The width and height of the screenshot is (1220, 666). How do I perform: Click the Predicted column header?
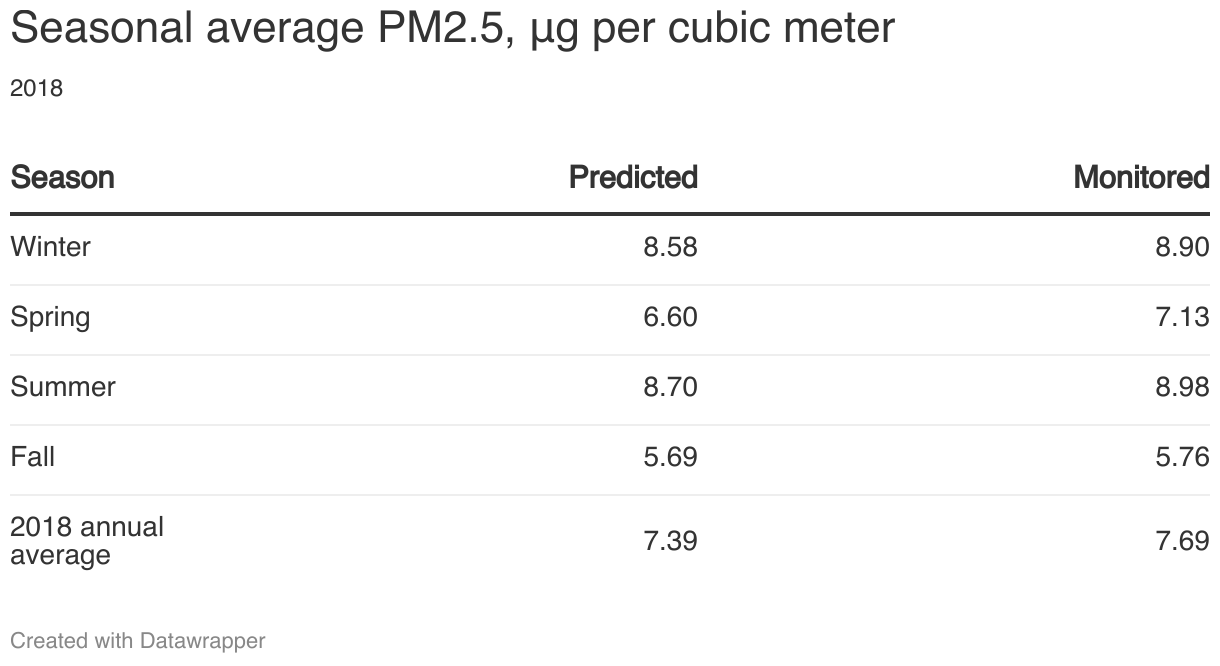(633, 178)
